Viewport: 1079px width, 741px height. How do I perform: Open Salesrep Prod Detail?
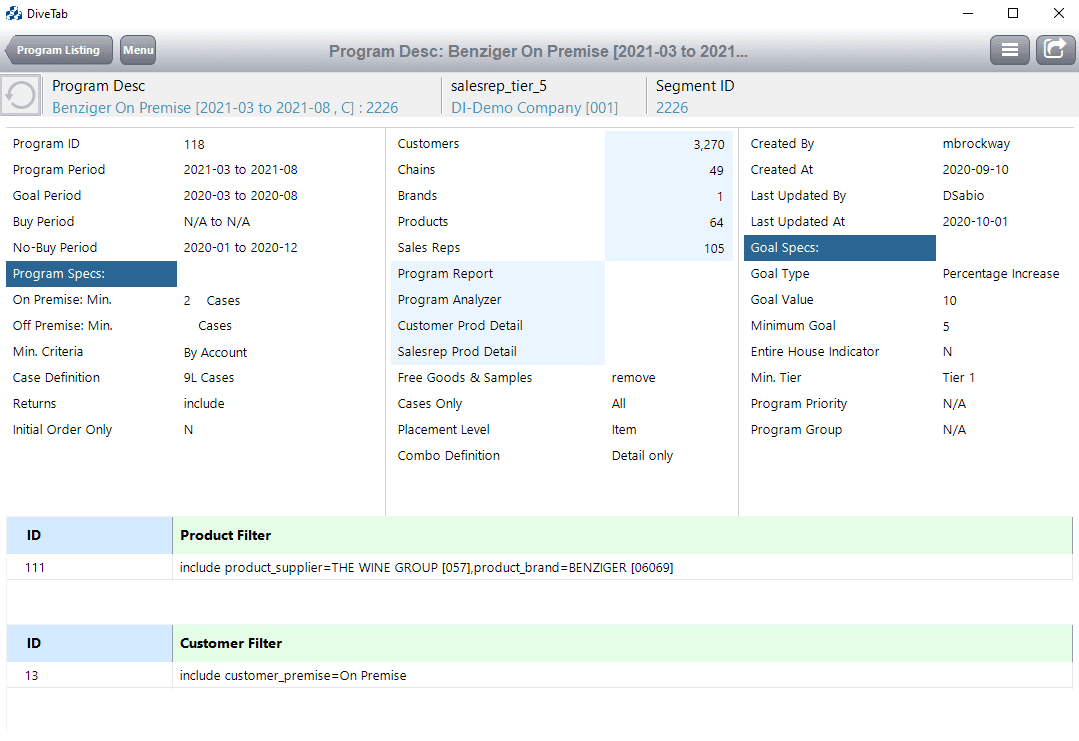457,352
